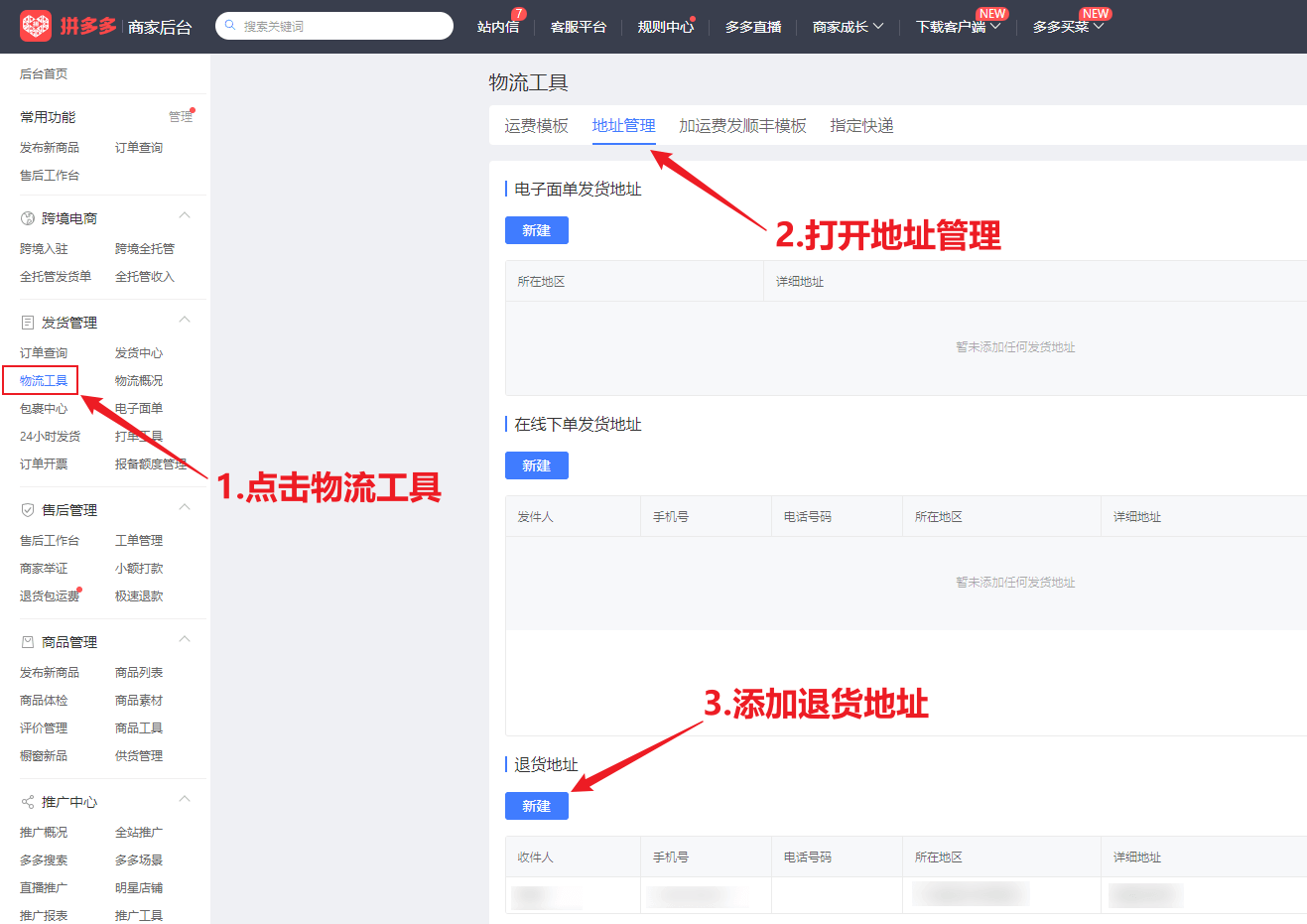Open 多多直播 in top navigation
The height and width of the screenshot is (924, 1307).
753,27
